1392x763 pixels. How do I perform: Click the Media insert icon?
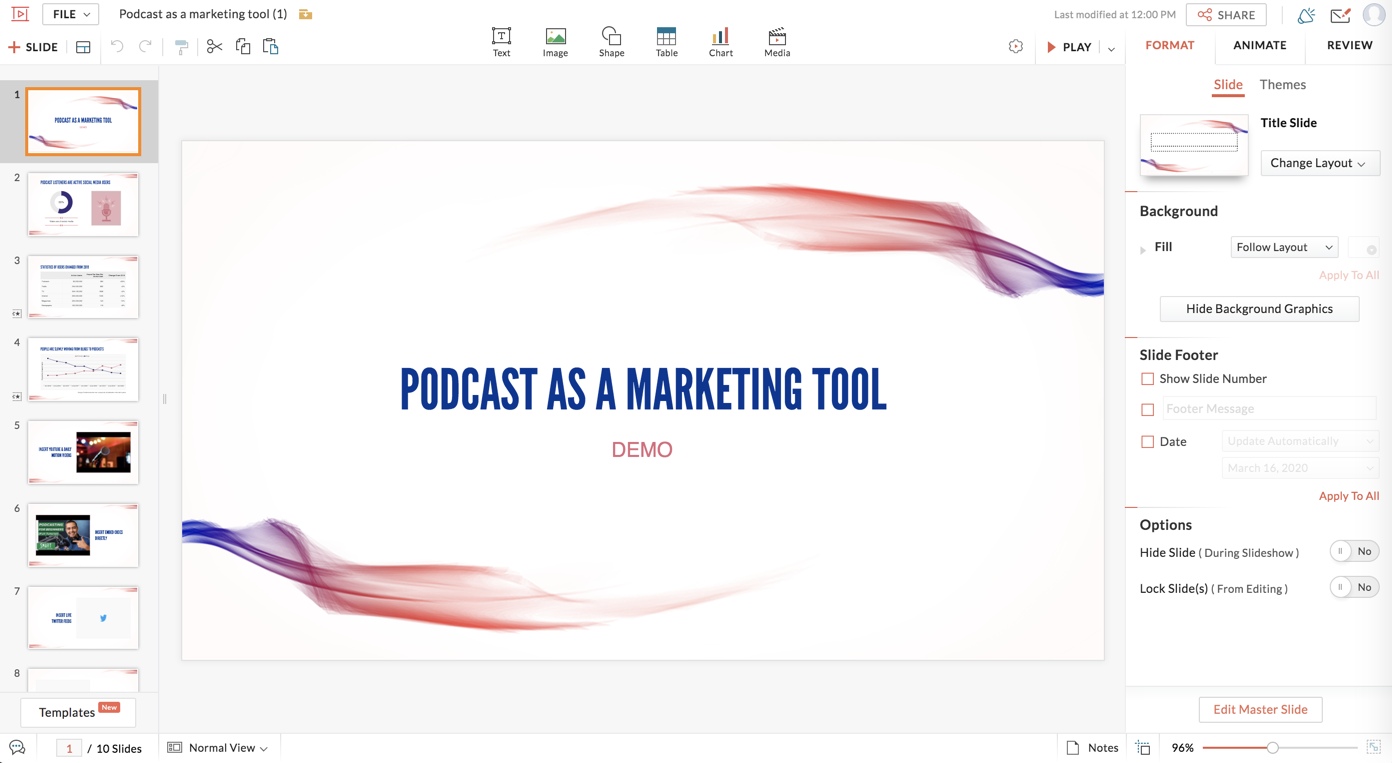pyautogui.click(x=777, y=42)
